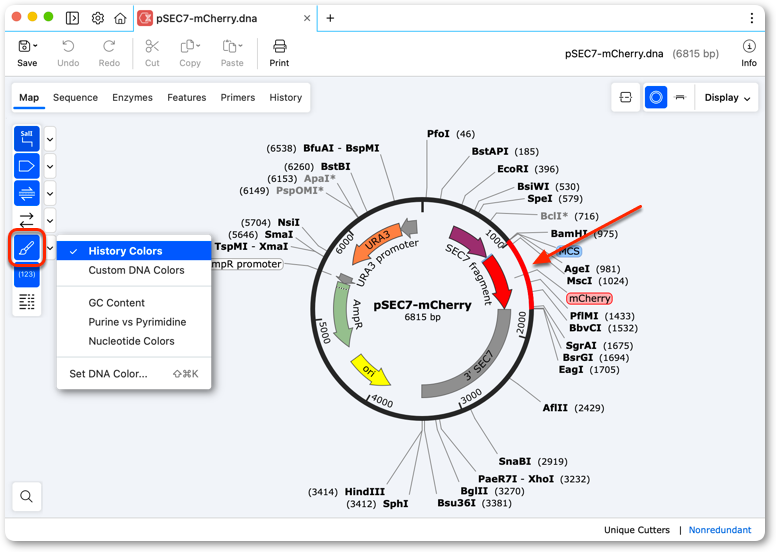The image size is (776, 552).
Task: Toggle enzyme sites (SalI) display
Action: pos(27,139)
